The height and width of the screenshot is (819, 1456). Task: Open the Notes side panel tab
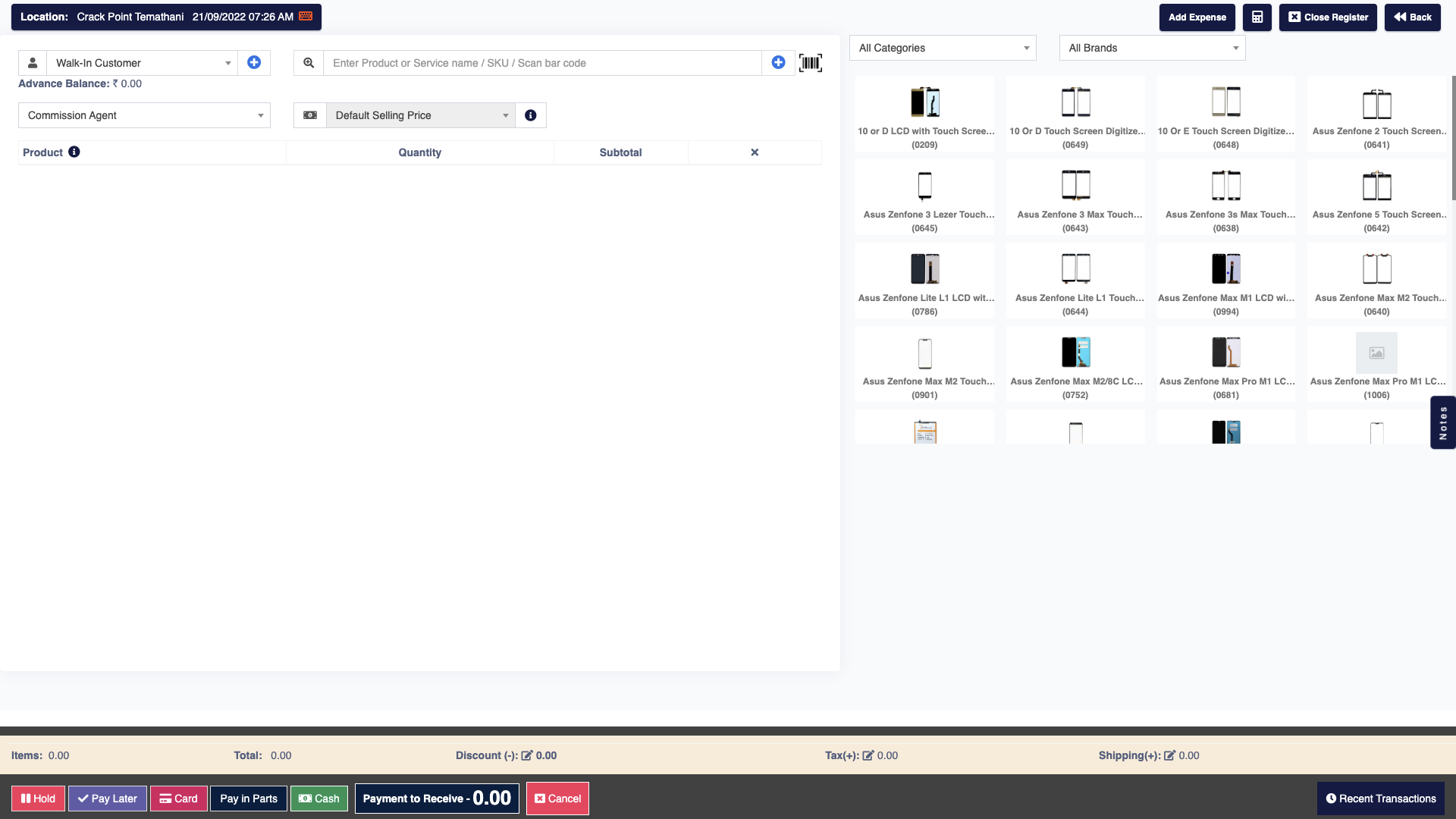tap(1443, 422)
